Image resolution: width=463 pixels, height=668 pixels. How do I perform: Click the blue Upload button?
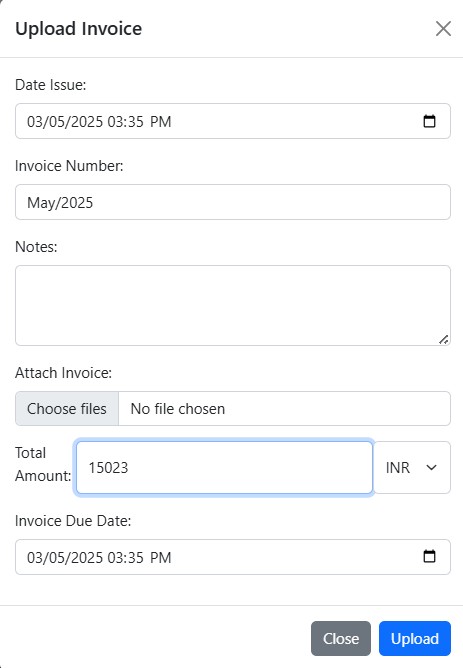pos(415,638)
